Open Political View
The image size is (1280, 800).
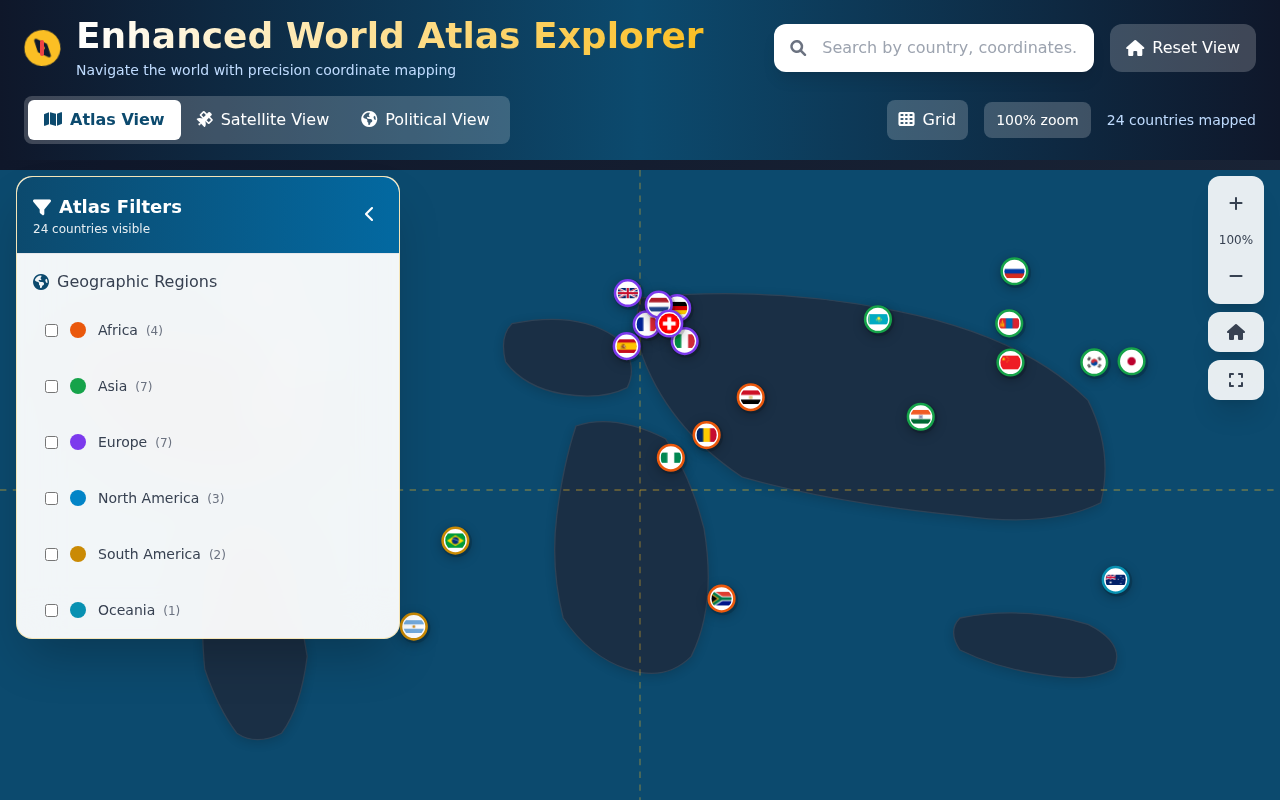pyautogui.click(x=425, y=119)
